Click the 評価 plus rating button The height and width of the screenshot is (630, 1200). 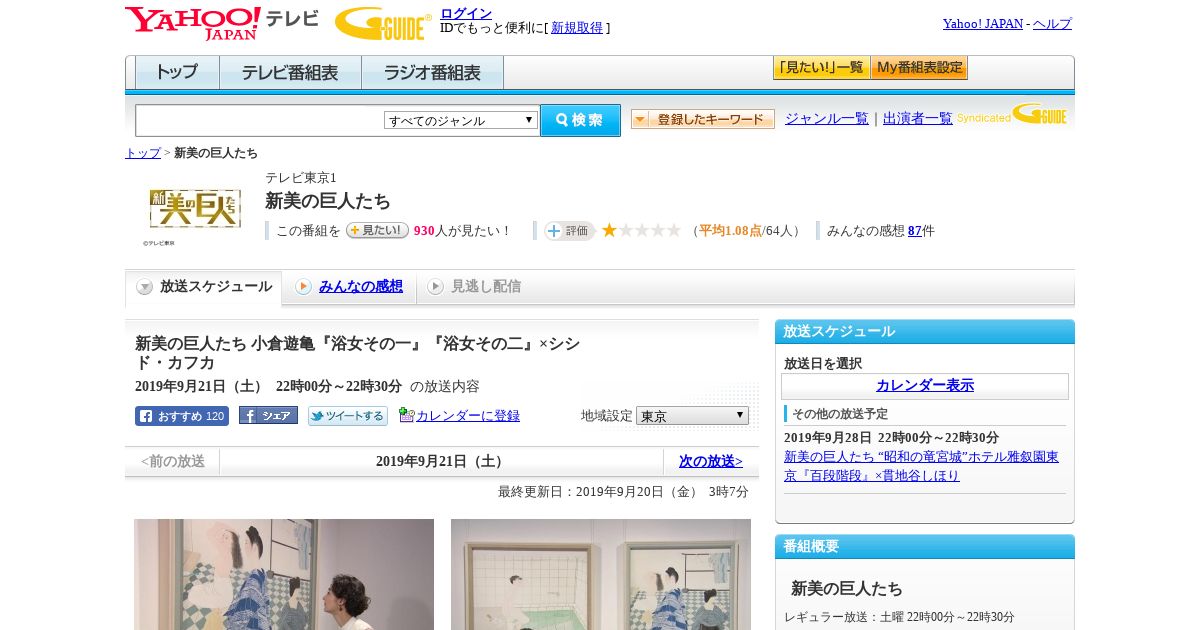click(569, 231)
